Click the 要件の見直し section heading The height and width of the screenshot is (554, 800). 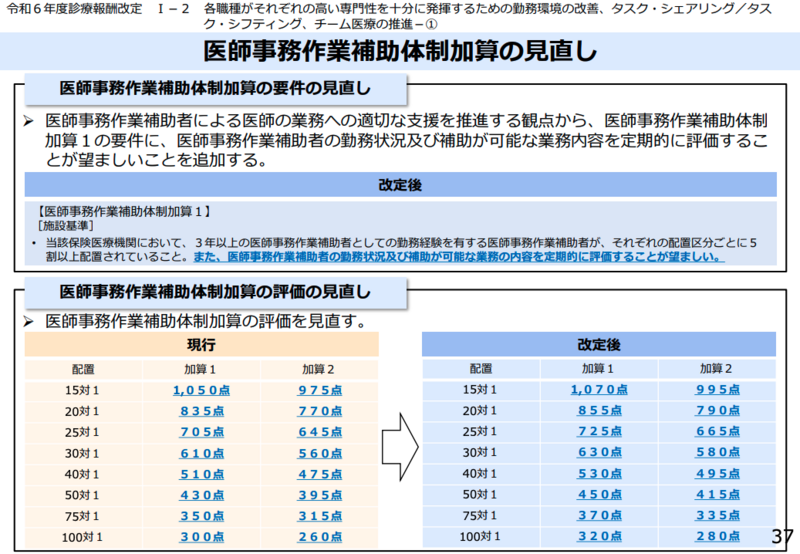point(214,89)
